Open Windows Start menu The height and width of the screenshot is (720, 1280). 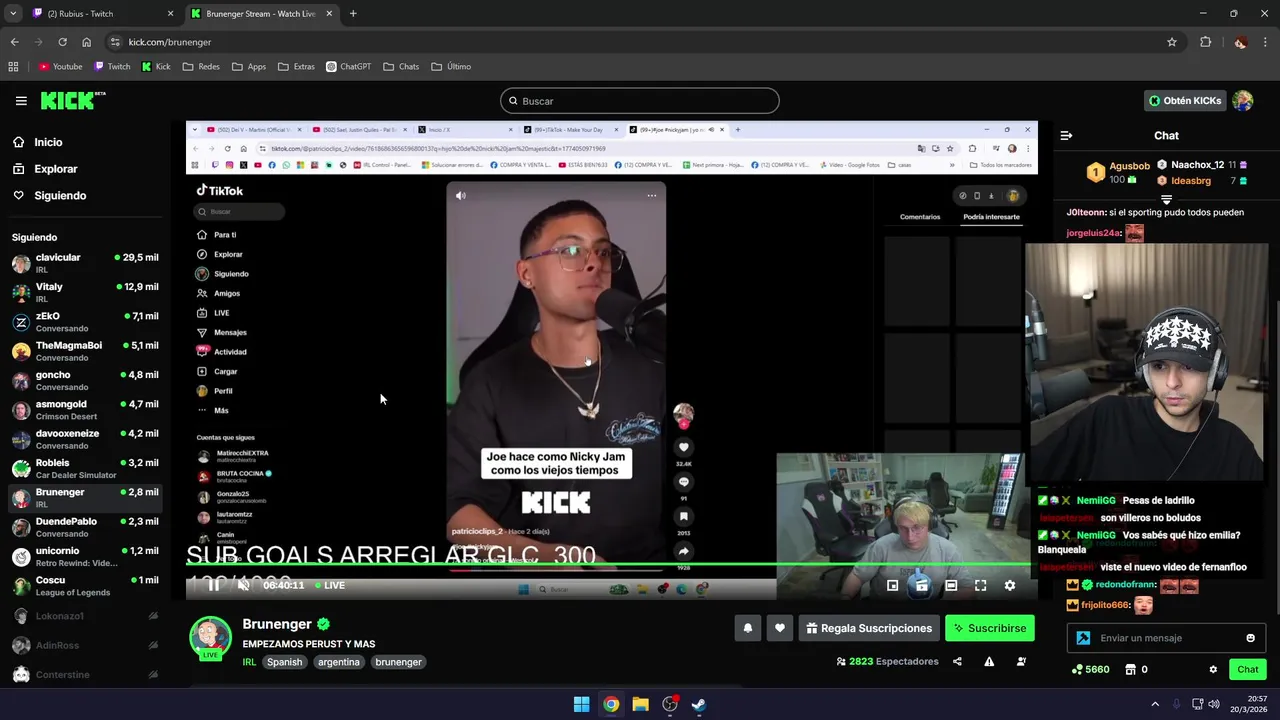pos(581,704)
